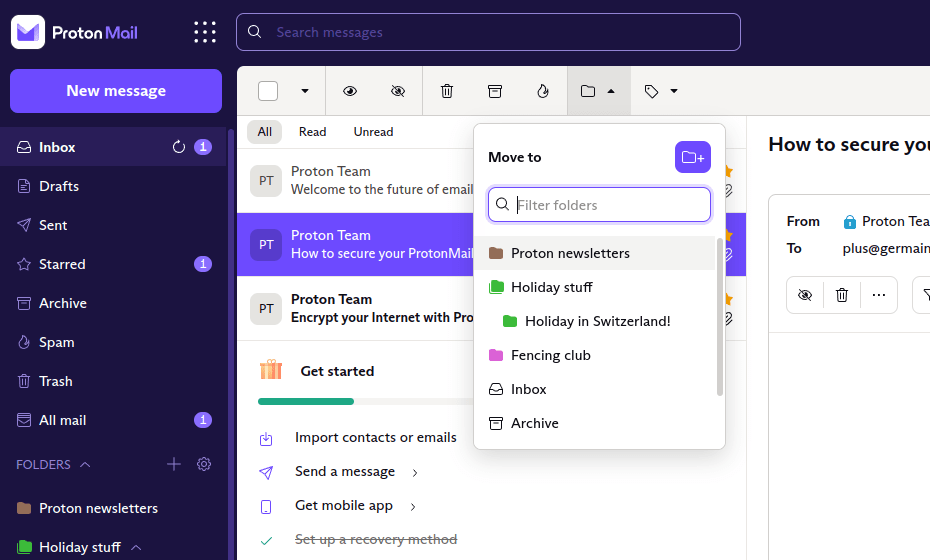The height and width of the screenshot is (560, 930).
Task: Open the more actions ellipsis in message
Action: (x=878, y=295)
